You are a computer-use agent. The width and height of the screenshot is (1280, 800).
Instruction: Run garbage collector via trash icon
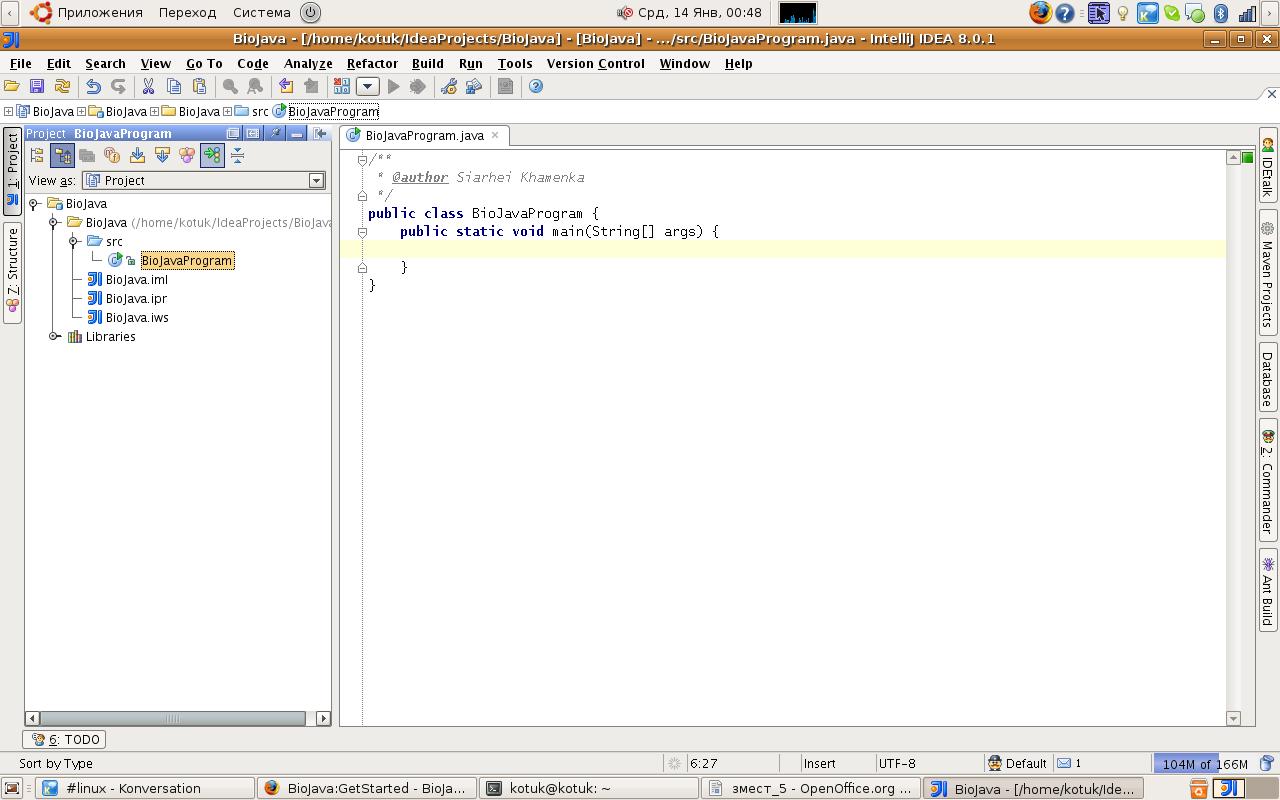[x=1267, y=764]
